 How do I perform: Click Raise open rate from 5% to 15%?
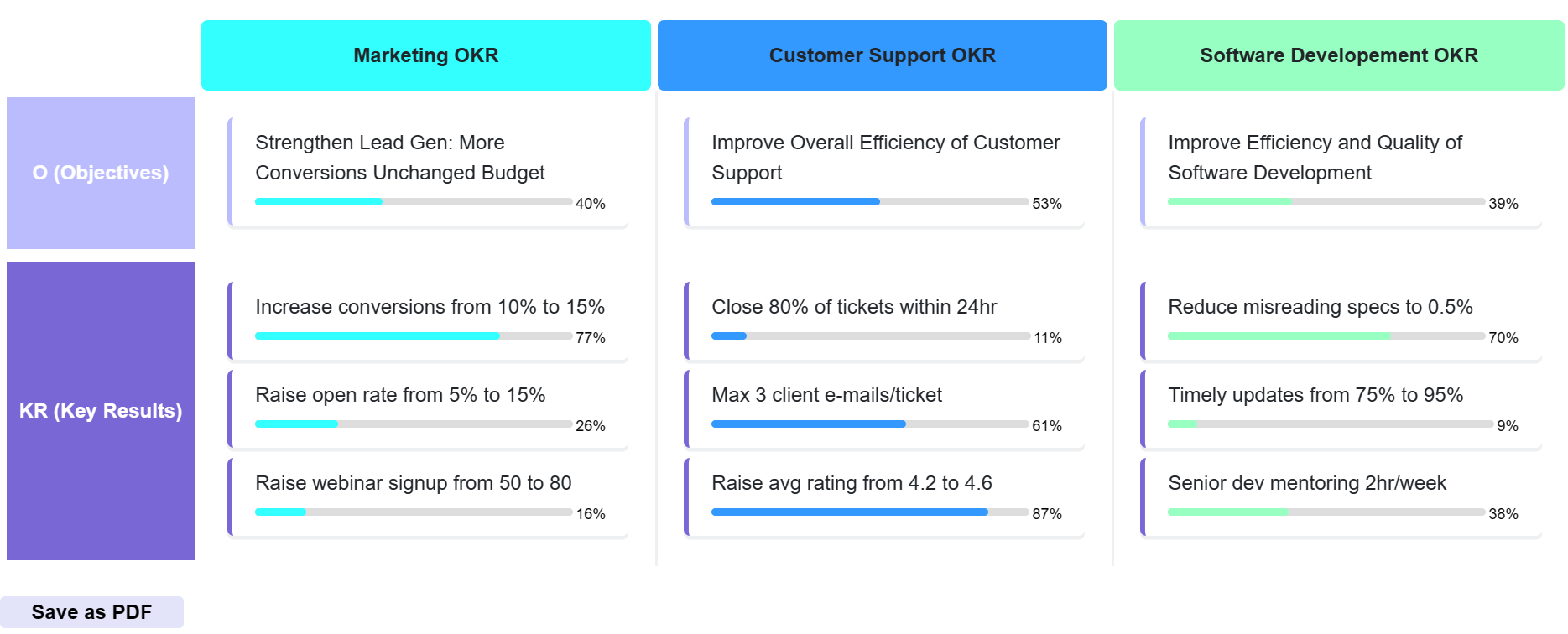pyautogui.click(x=400, y=395)
